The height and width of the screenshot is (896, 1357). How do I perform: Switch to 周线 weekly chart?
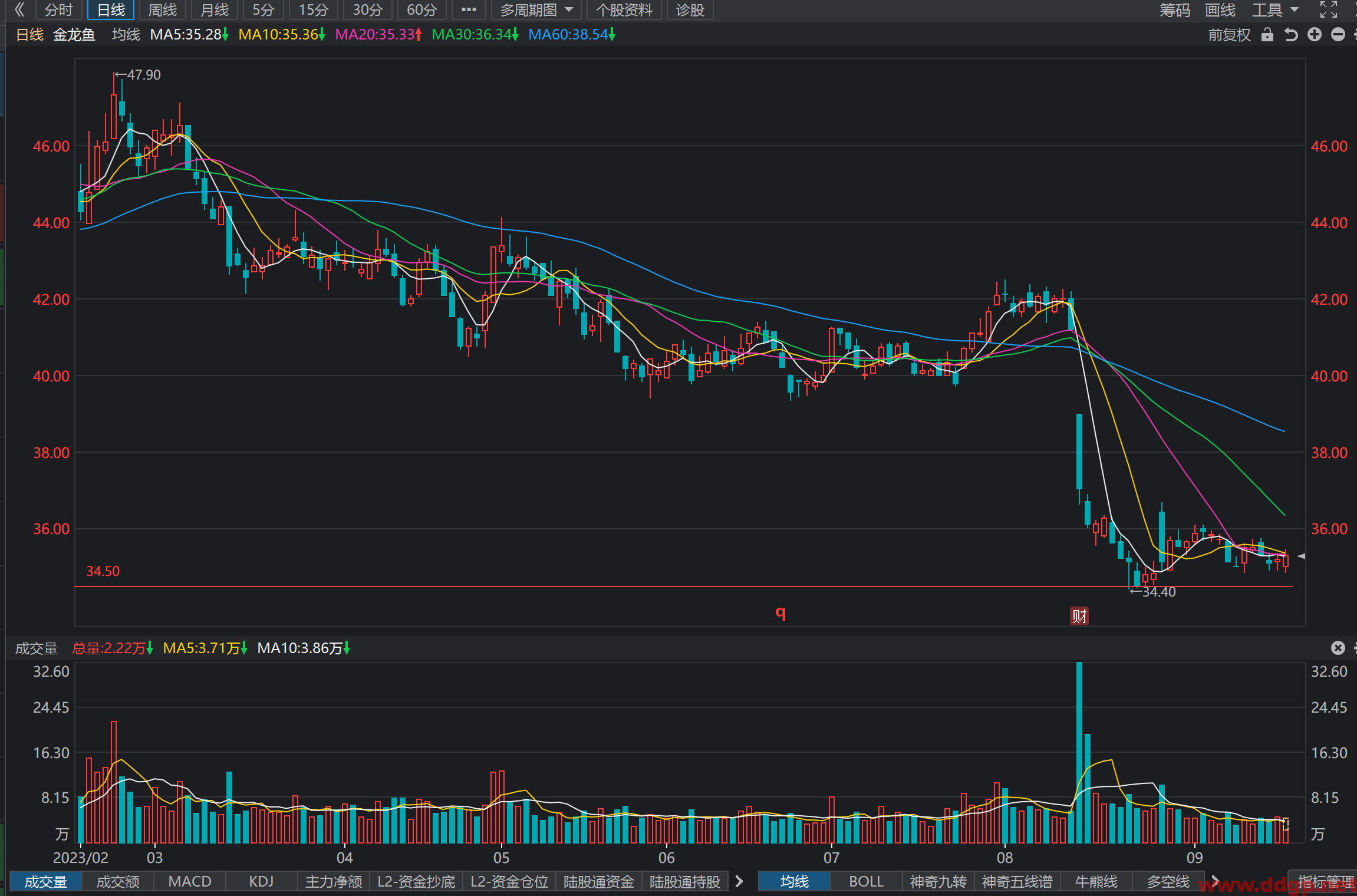163,9
